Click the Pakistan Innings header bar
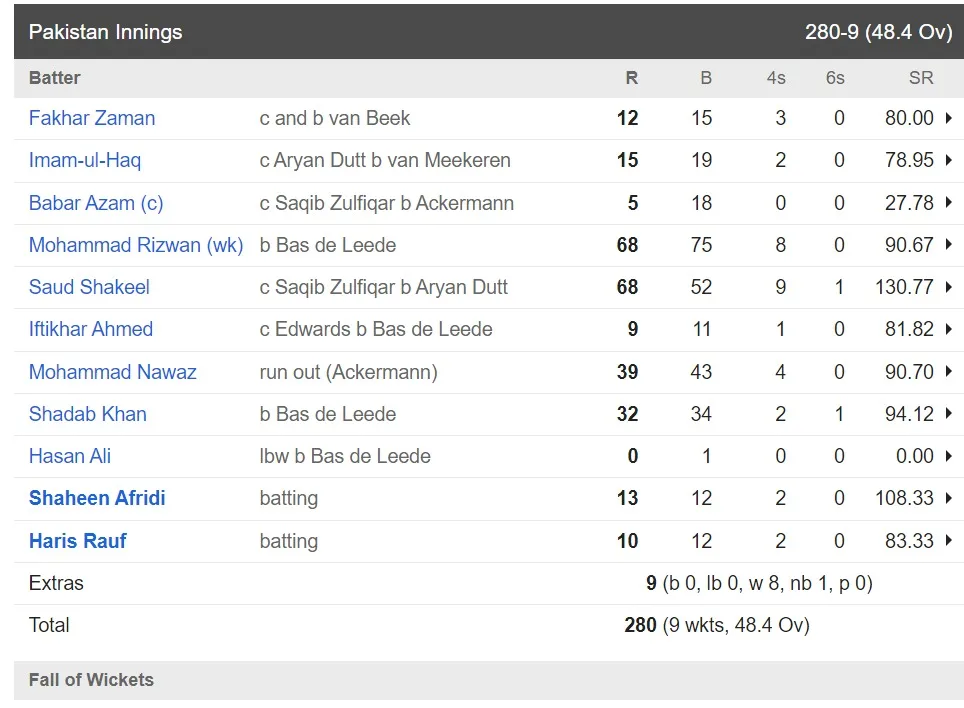The image size is (964, 708). click(488, 32)
